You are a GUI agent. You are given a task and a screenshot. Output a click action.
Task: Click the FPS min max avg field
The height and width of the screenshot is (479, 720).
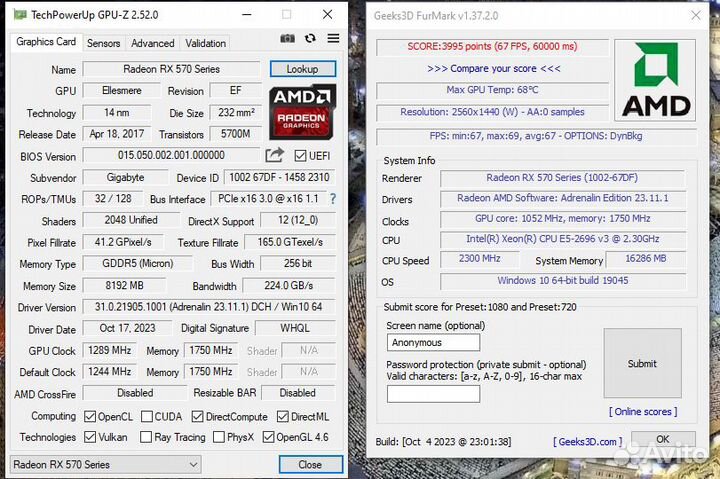coord(536,136)
